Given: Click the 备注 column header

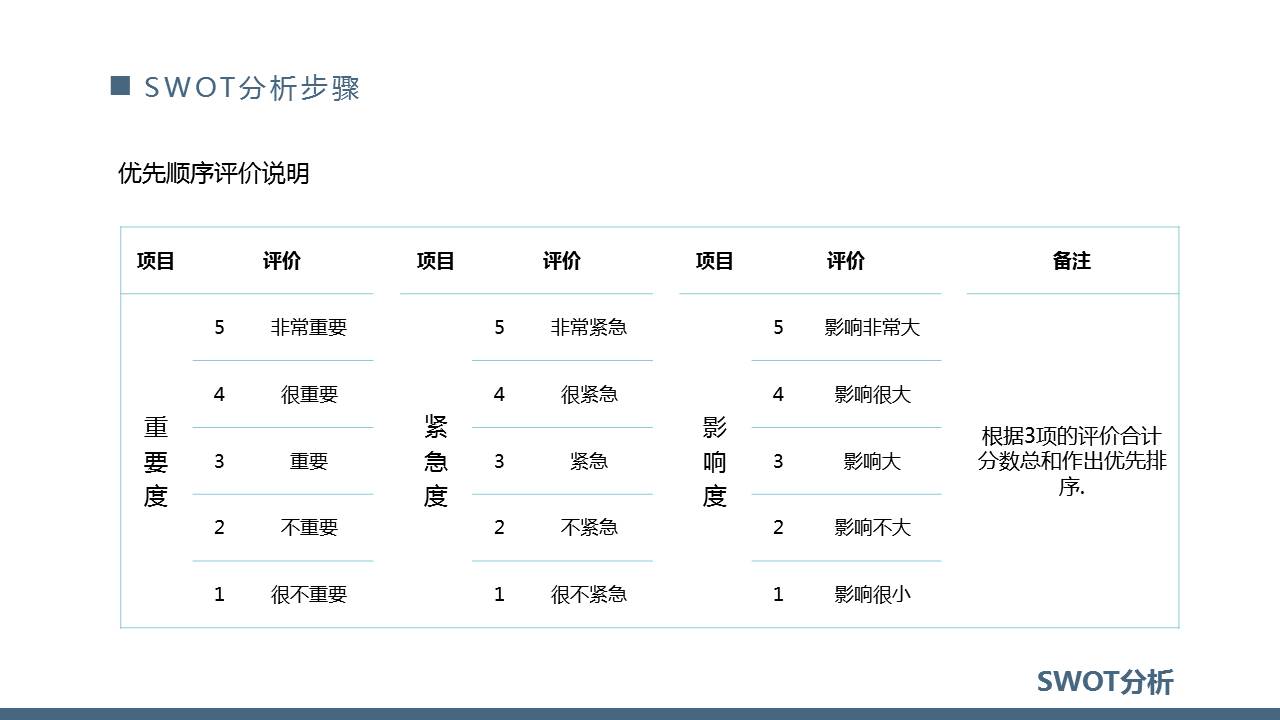Looking at the screenshot, I should pos(1071,261).
